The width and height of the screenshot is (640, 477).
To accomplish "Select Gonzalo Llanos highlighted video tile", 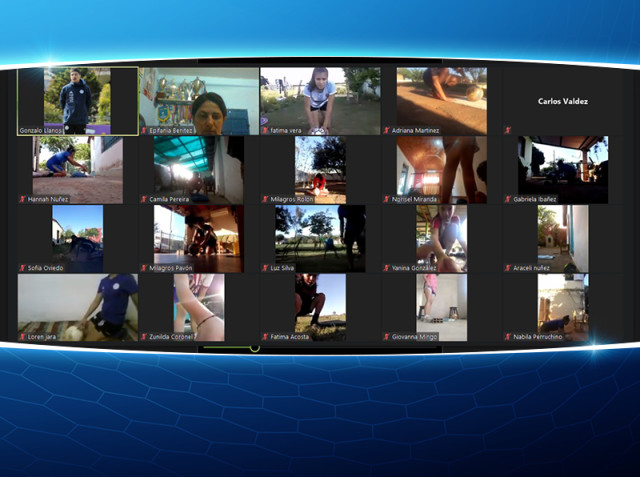I will click(78, 101).
